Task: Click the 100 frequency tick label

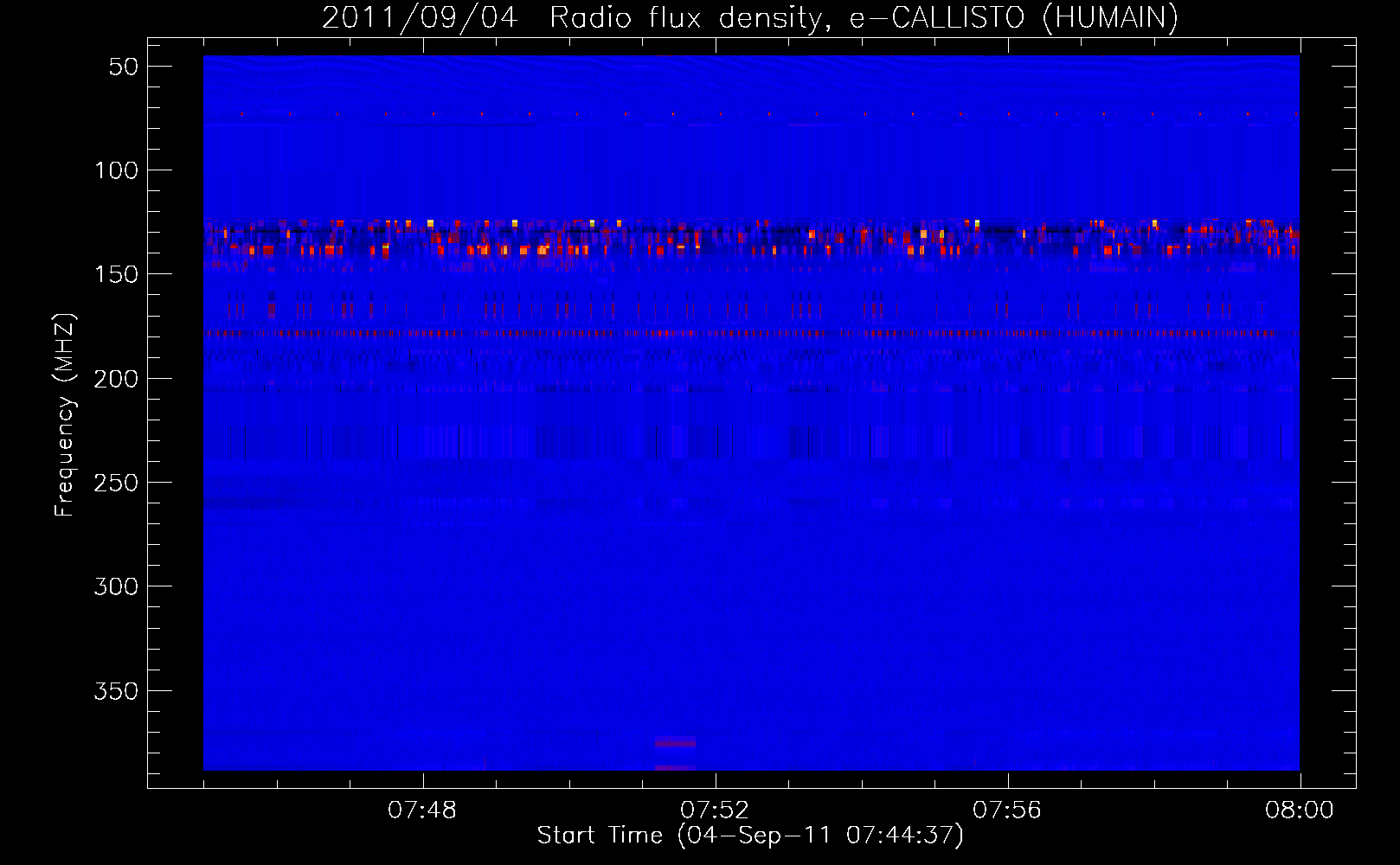Action: click(117, 170)
